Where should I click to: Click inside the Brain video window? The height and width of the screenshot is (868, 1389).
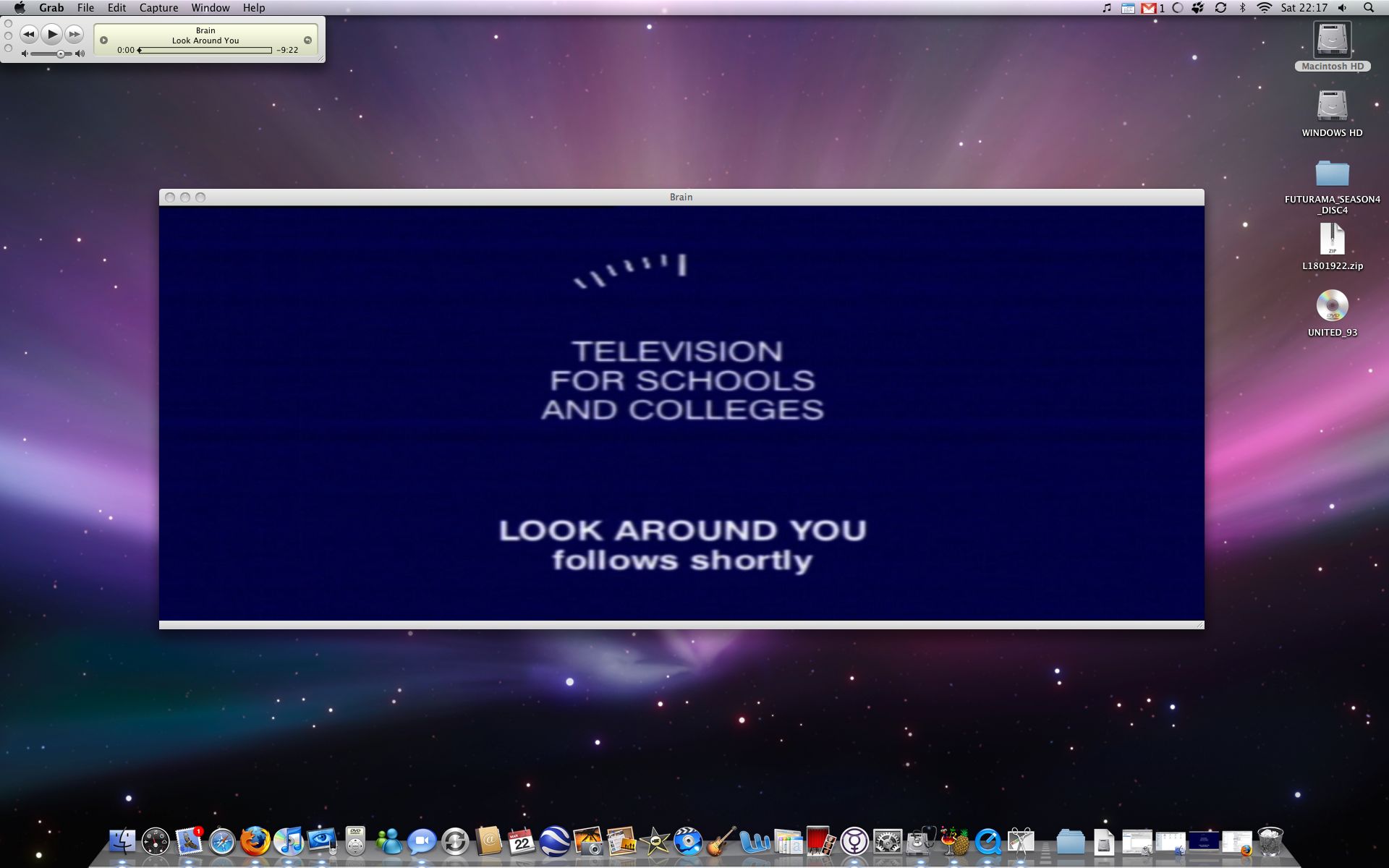point(681,413)
